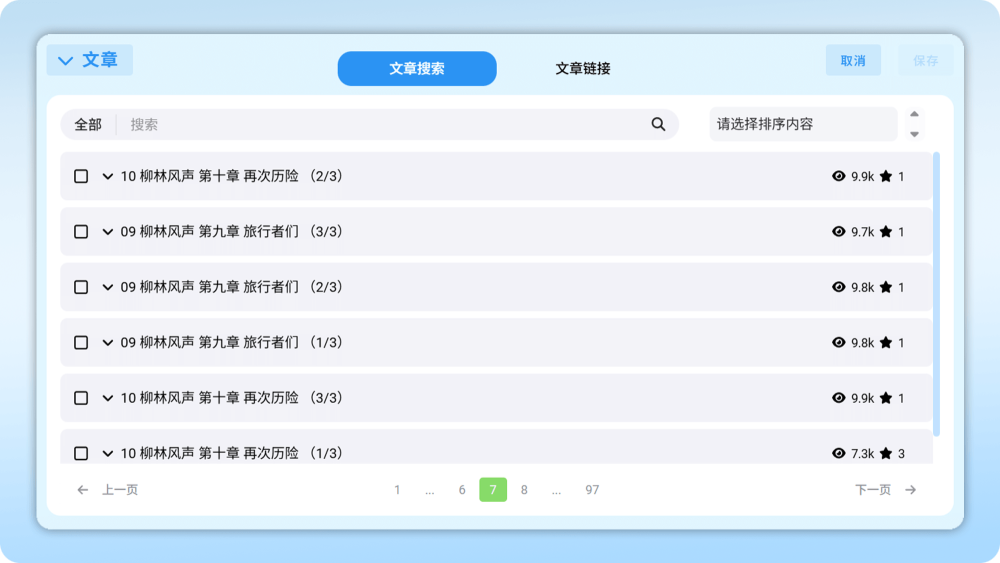The width and height of the screenshot is (1000, 563).
Task: Click sort descending down arrow
Action: pos(915,134)
